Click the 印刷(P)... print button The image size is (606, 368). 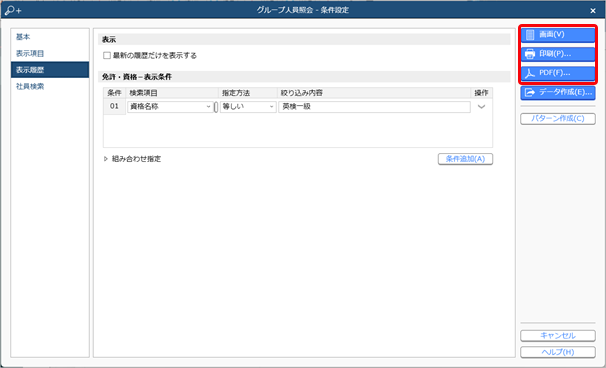click(x=558, y=54)
